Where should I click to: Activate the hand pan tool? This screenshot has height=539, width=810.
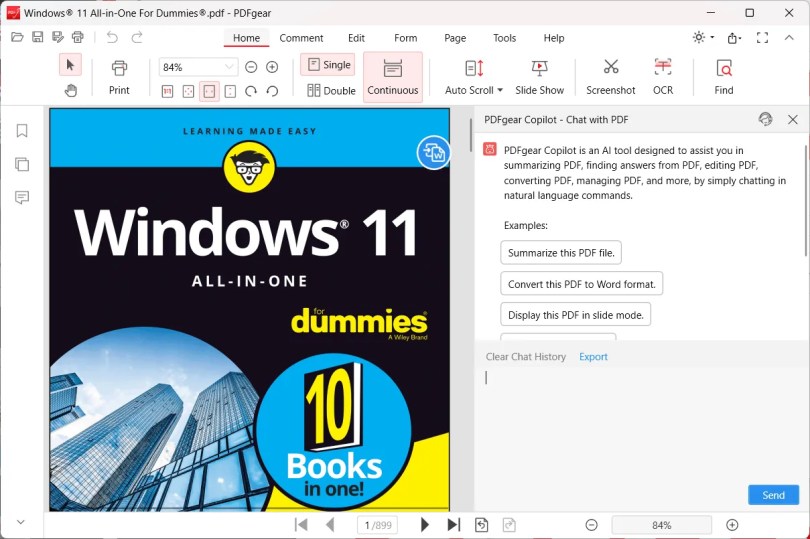pos(70,91)
